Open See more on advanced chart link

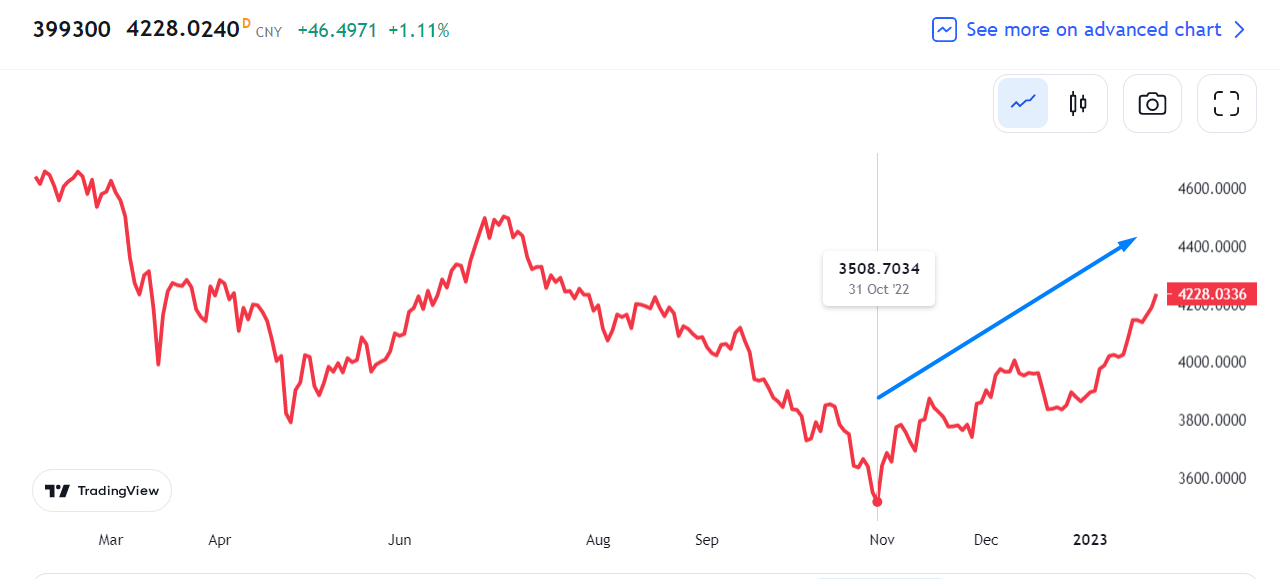1093,30
